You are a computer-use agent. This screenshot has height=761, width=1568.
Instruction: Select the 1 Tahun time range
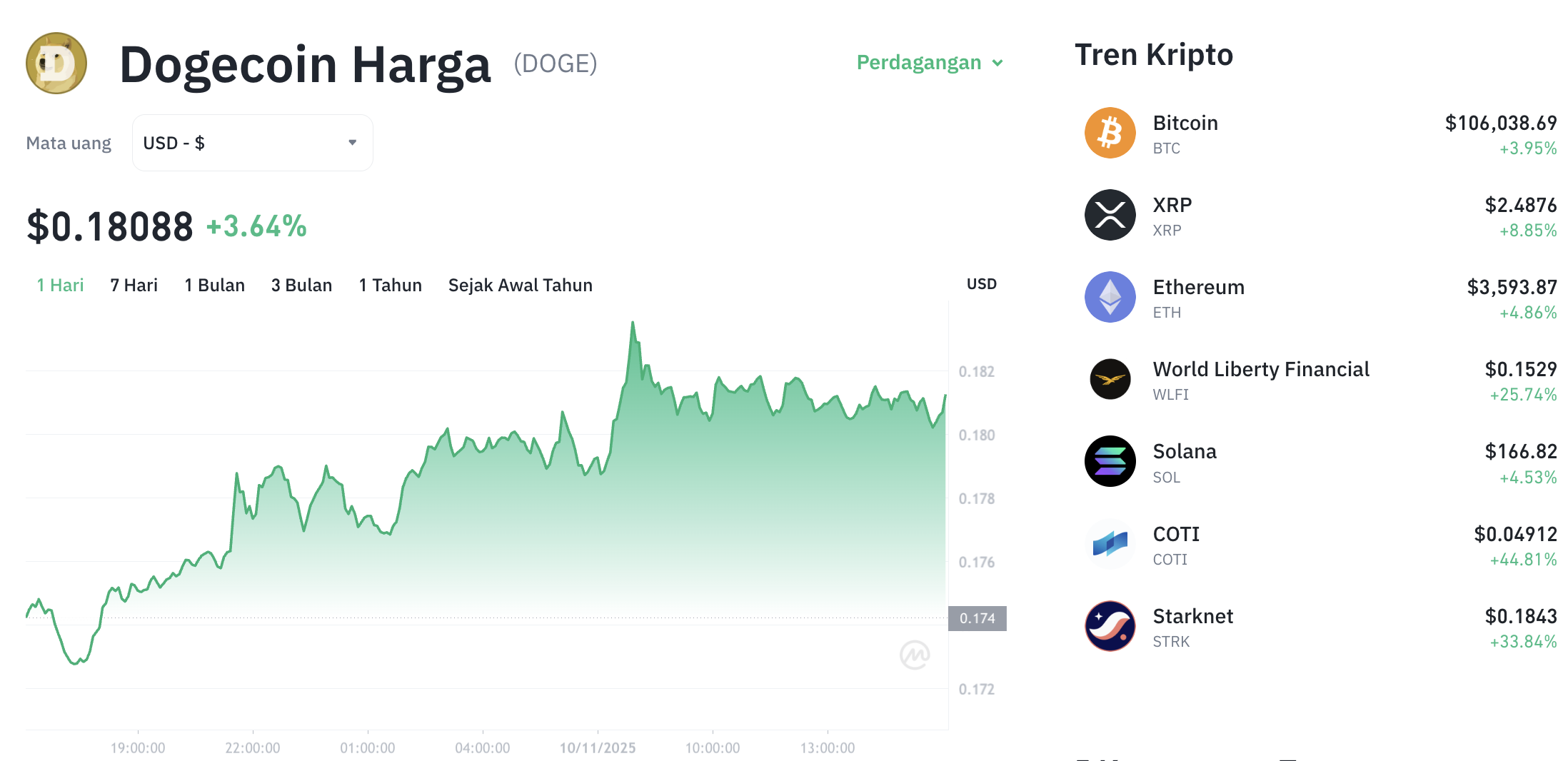tap(390, 285)
